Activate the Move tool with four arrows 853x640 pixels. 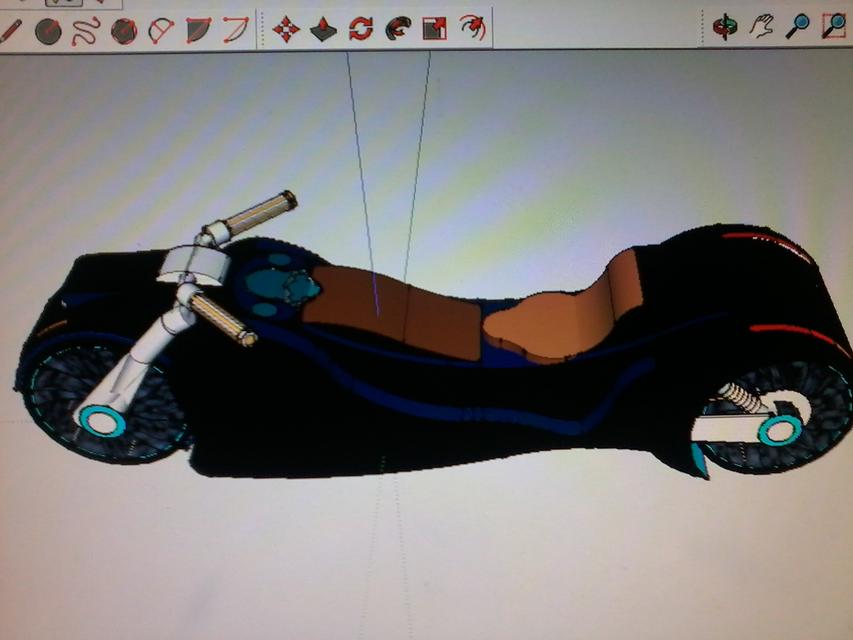point(286,29)
